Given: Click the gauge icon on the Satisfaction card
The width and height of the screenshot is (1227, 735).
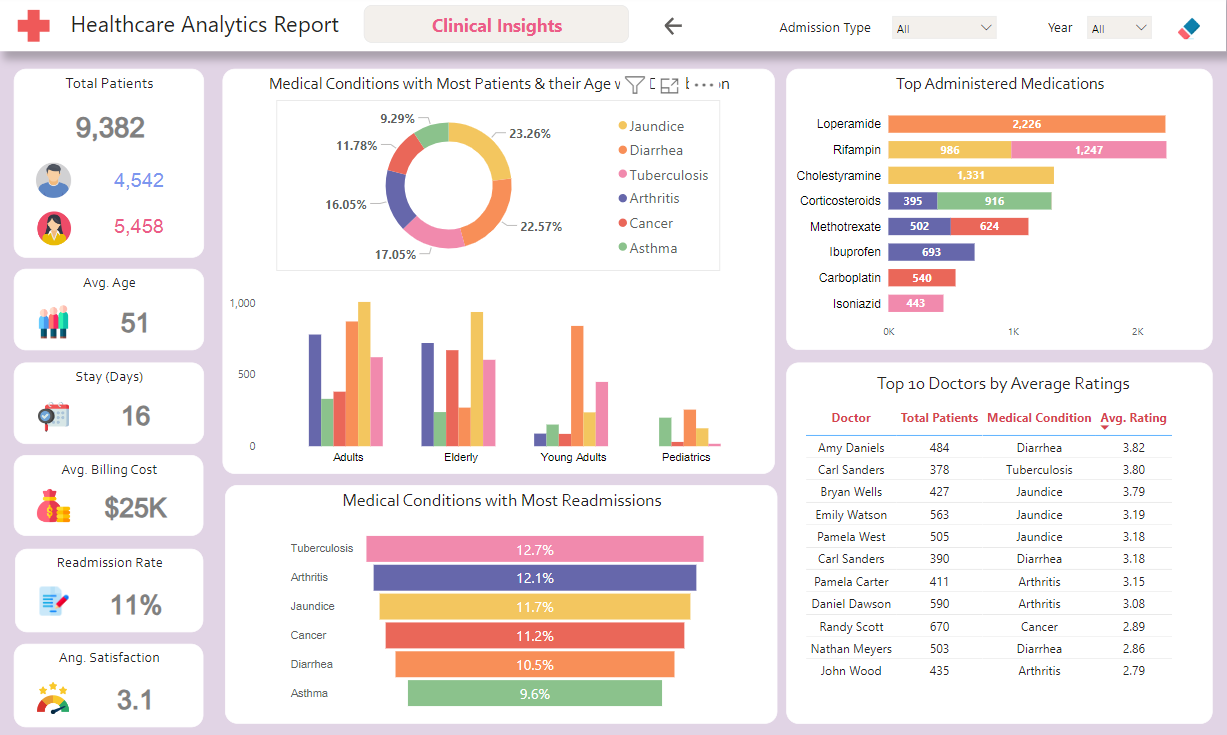Looking at the screenshot, I should 52,699.
